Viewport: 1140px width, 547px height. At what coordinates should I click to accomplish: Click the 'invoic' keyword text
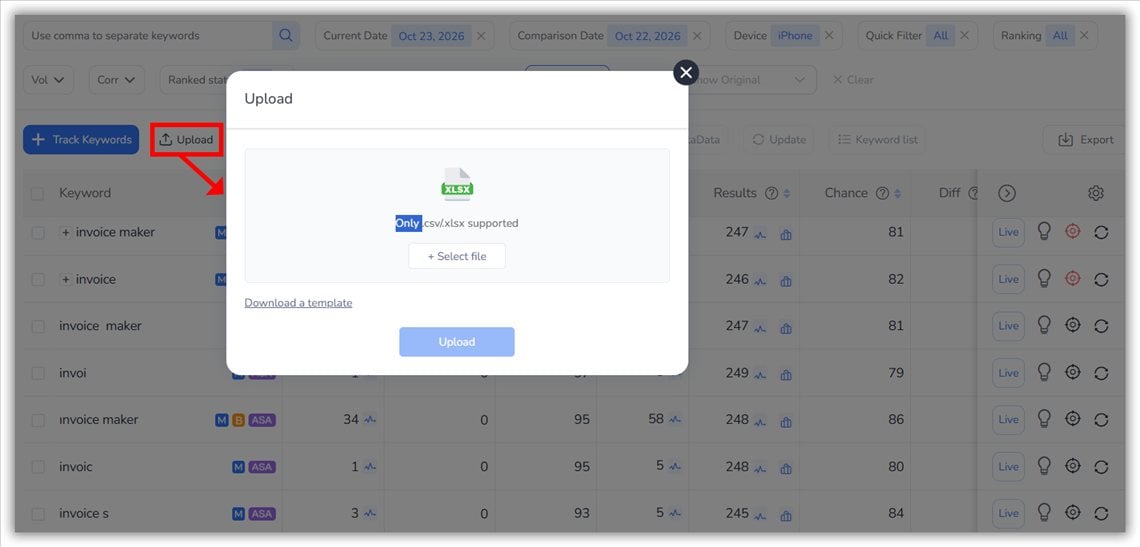coord(76,467)
